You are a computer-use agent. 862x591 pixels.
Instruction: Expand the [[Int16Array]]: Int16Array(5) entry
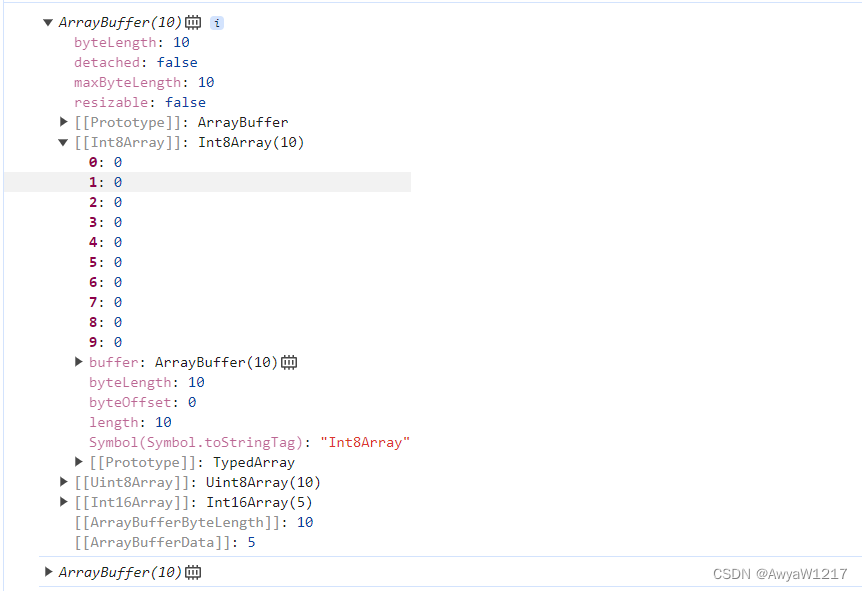click(63, 501)
